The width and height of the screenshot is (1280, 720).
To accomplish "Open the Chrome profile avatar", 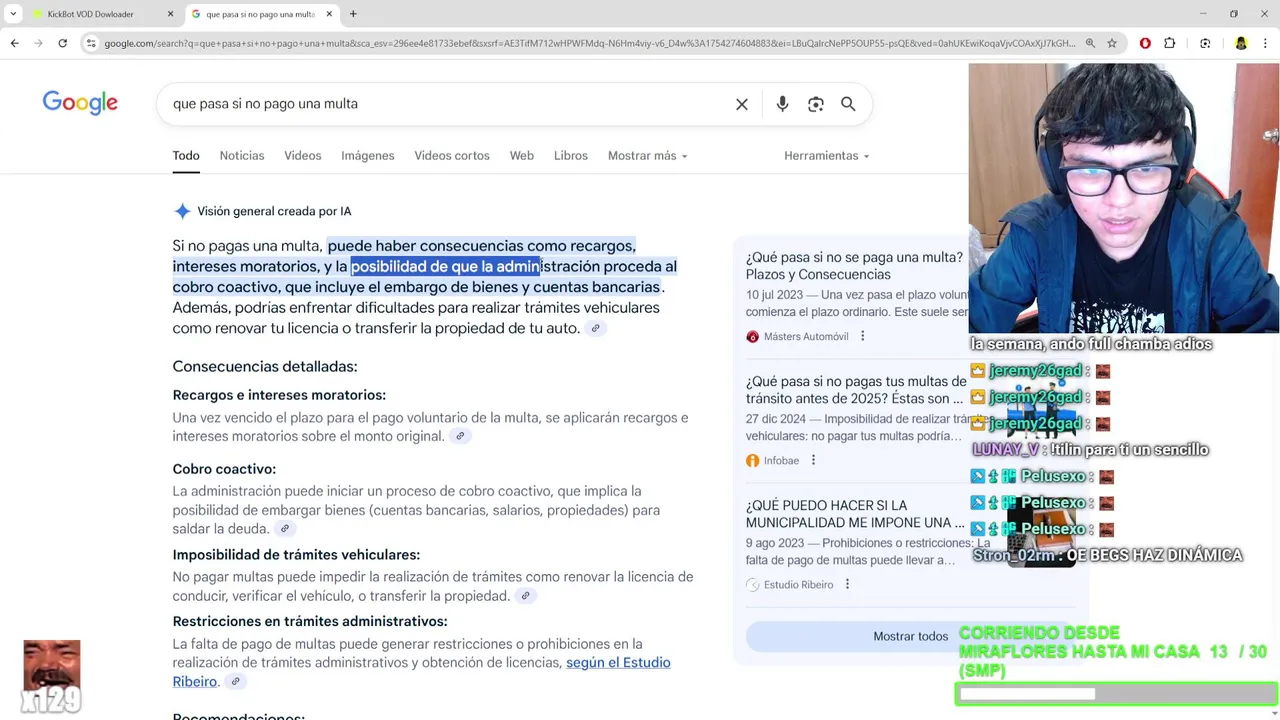I will (1241, 43).
